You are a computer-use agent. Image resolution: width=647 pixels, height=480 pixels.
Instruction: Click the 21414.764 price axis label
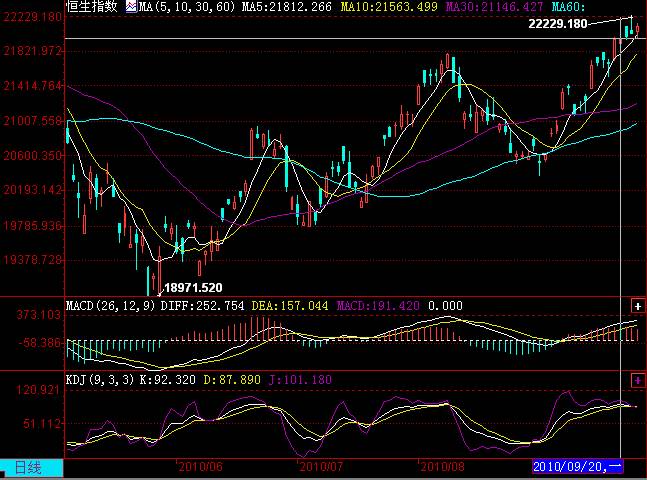point(33,86)
